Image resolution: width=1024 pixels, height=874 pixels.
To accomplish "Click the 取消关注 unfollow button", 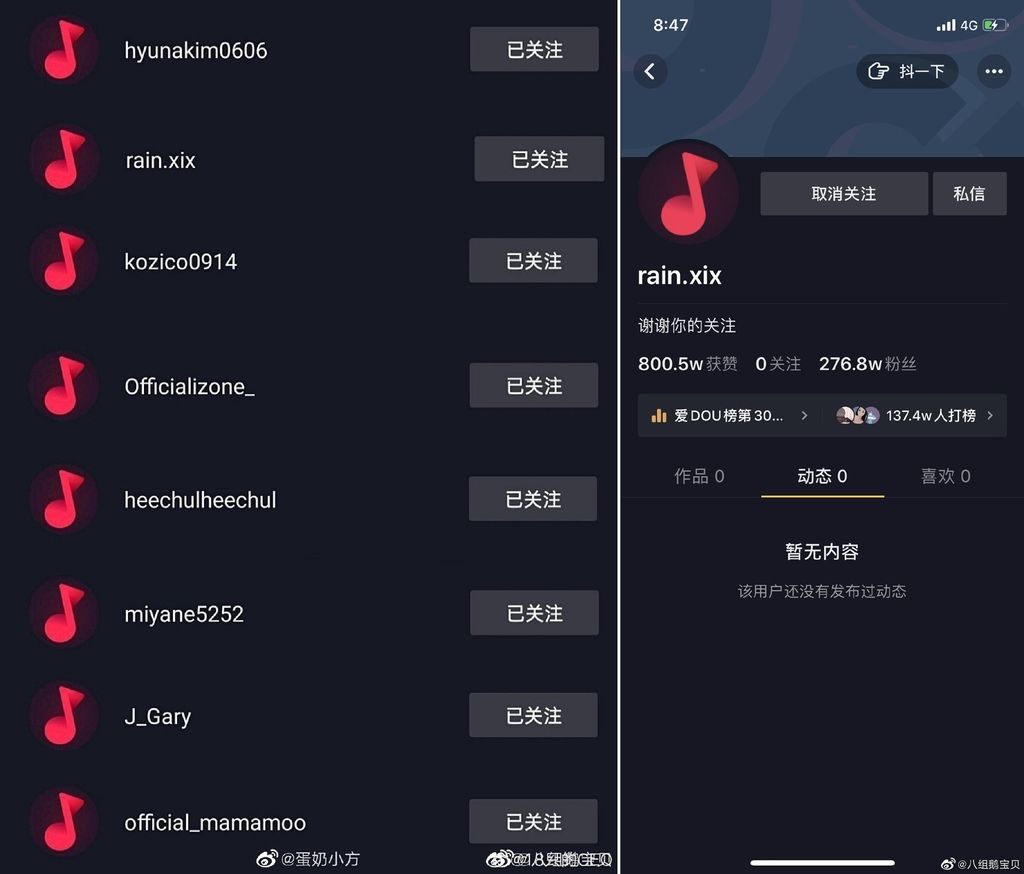I will coord(844,193).
